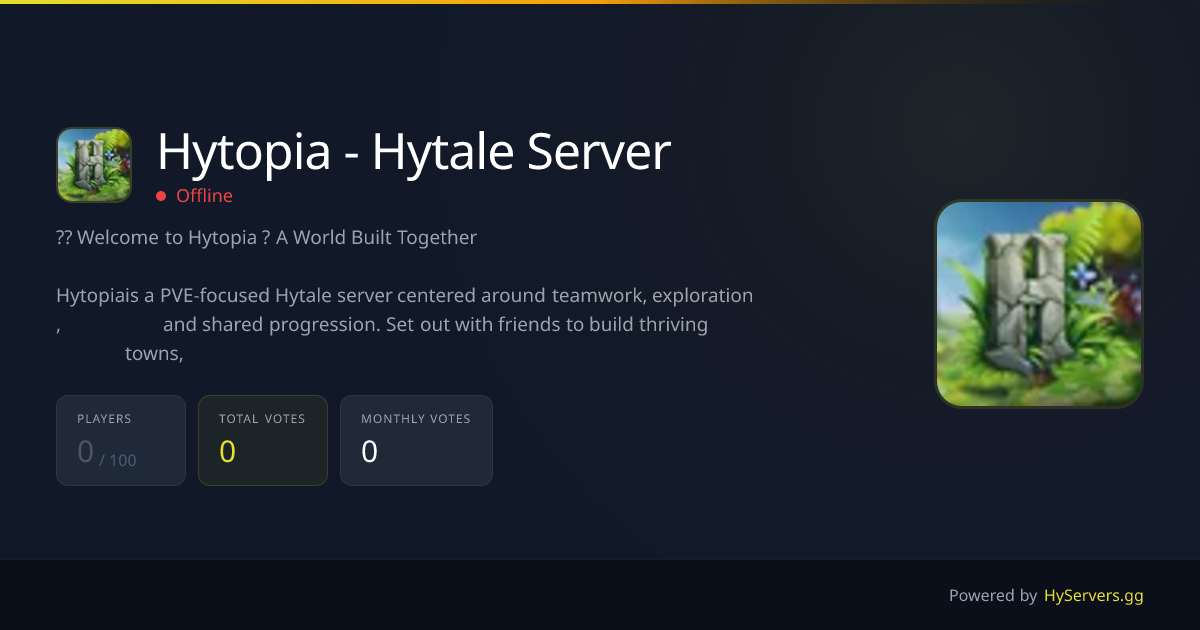Click the yellow total votes value 0
The height and width of the screenshot is (630, 1200).
click(227, 452)
